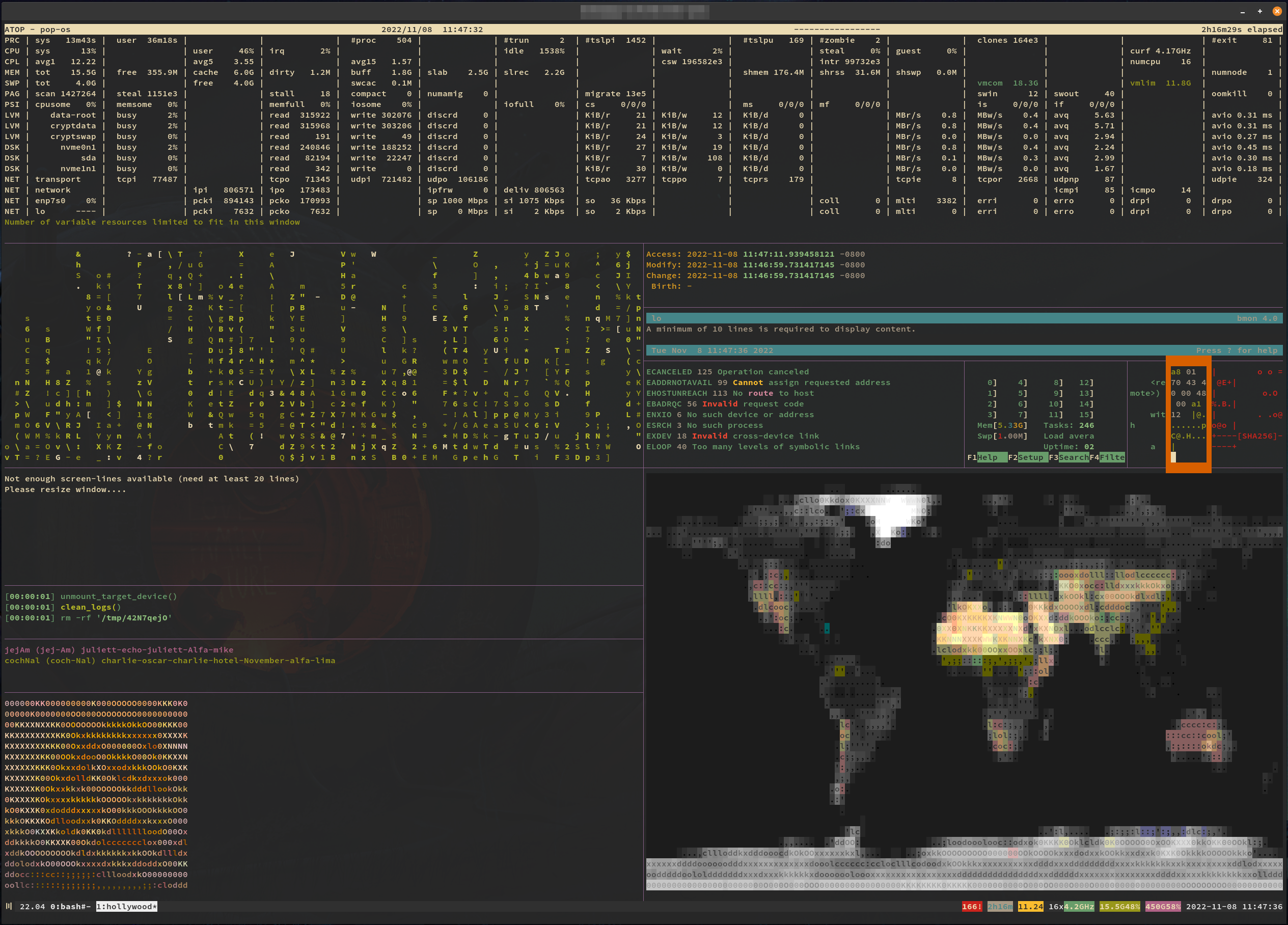Click htop F4 Filter button
This screenshot has height=925, width=1288.
click(x=1111, y=458)
